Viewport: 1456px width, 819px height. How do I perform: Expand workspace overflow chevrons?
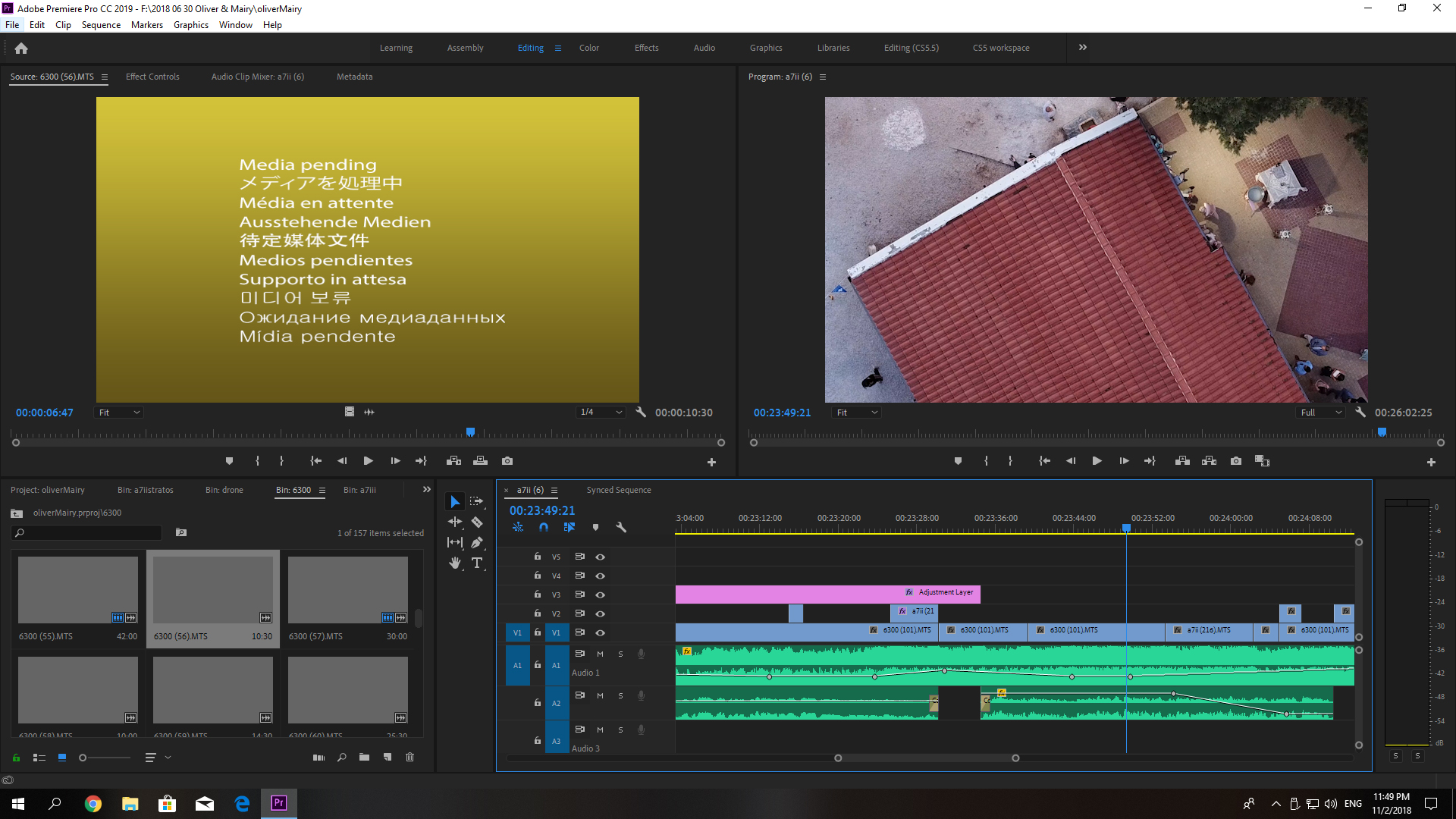click(x=1083, y=47)
